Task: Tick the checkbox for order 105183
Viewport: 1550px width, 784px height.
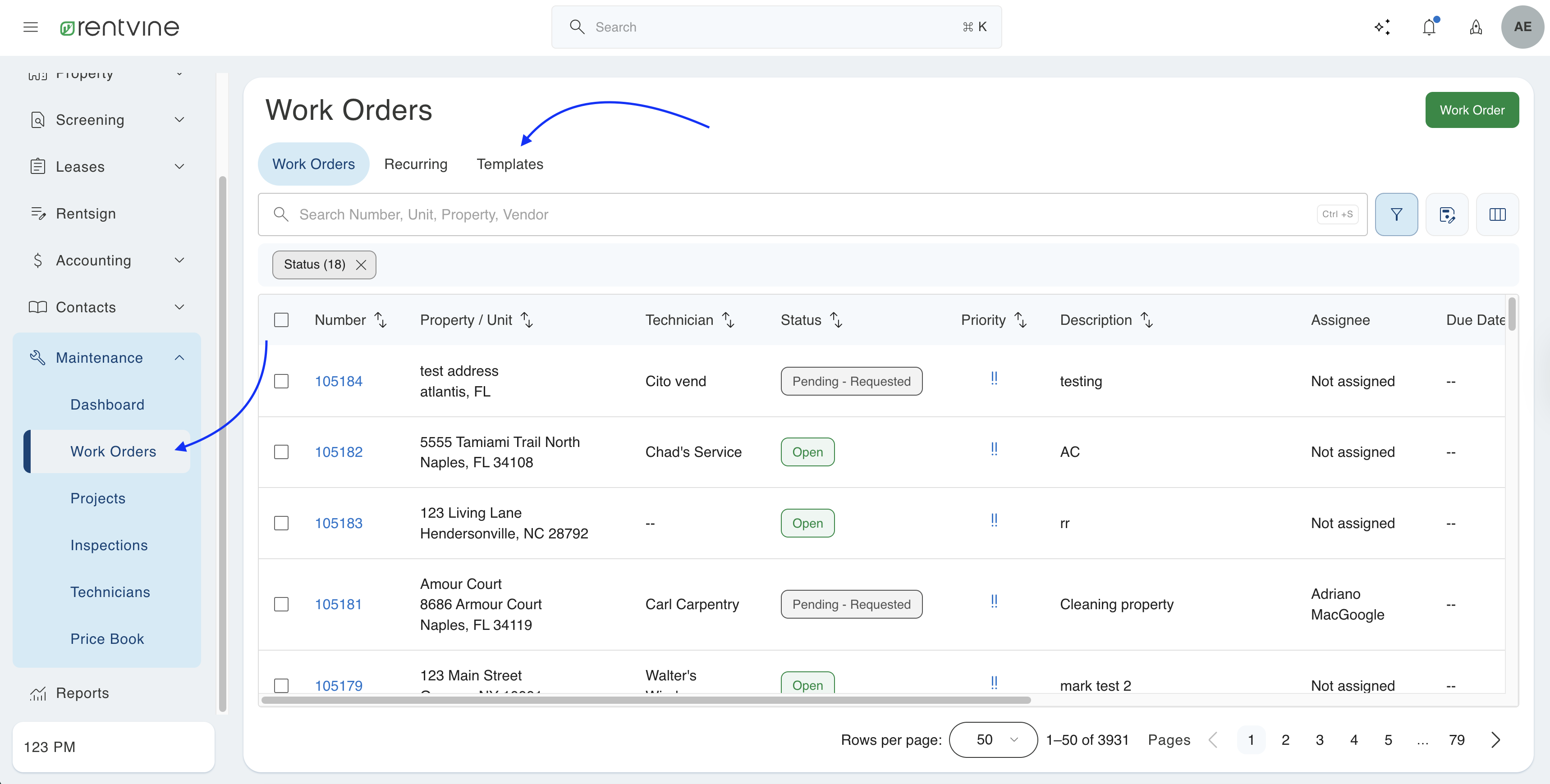Action: tap(281, 523)
